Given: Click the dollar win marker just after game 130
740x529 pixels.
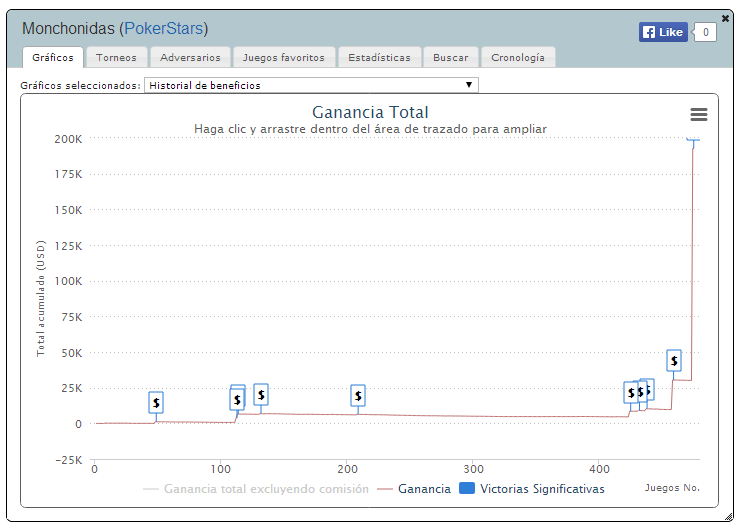Looking at the screenshot, I should click(x=261, y=395).
